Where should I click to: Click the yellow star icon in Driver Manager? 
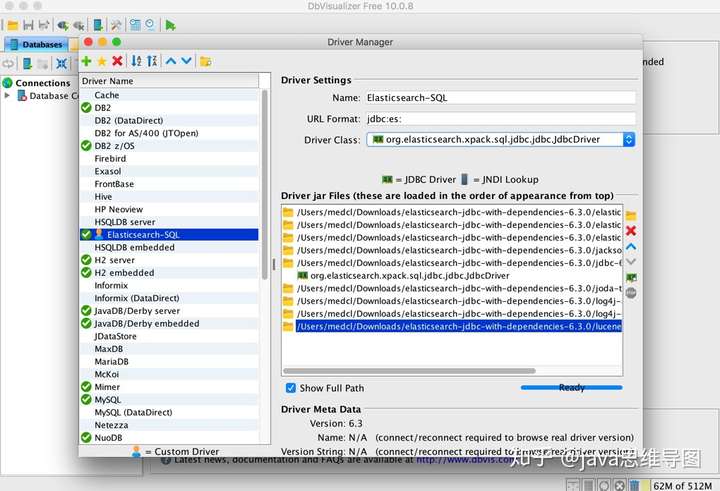click(102, 61)
